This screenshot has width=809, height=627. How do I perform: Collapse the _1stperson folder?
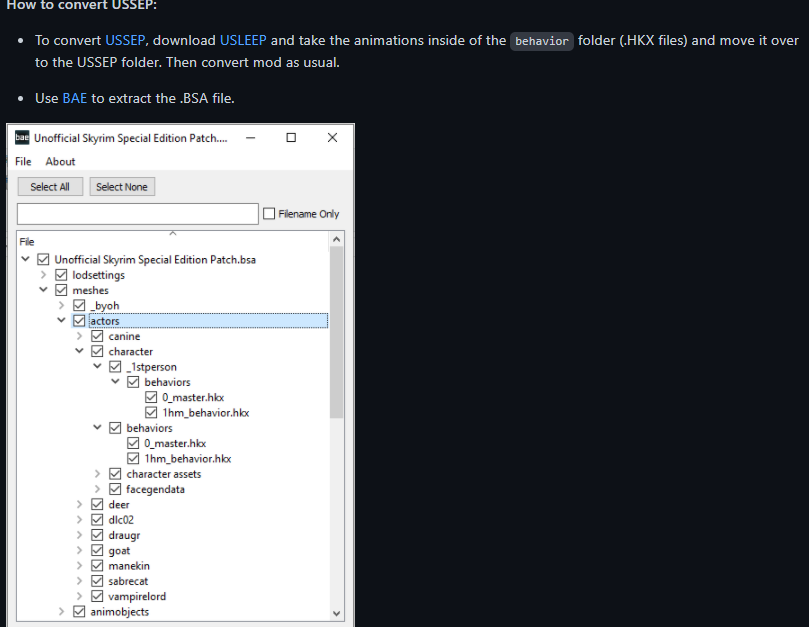[x=98, y=366]
